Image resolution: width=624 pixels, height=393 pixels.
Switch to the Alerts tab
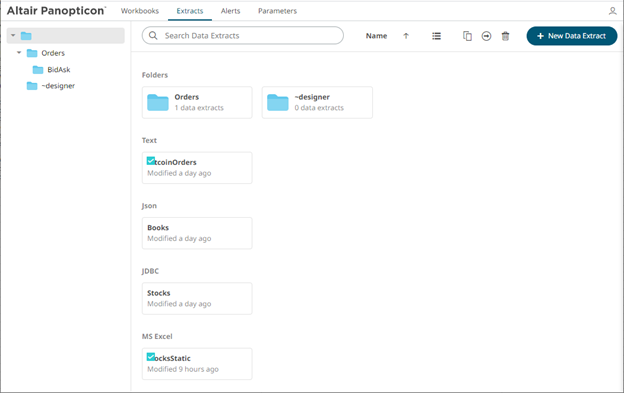click(230, 11)
